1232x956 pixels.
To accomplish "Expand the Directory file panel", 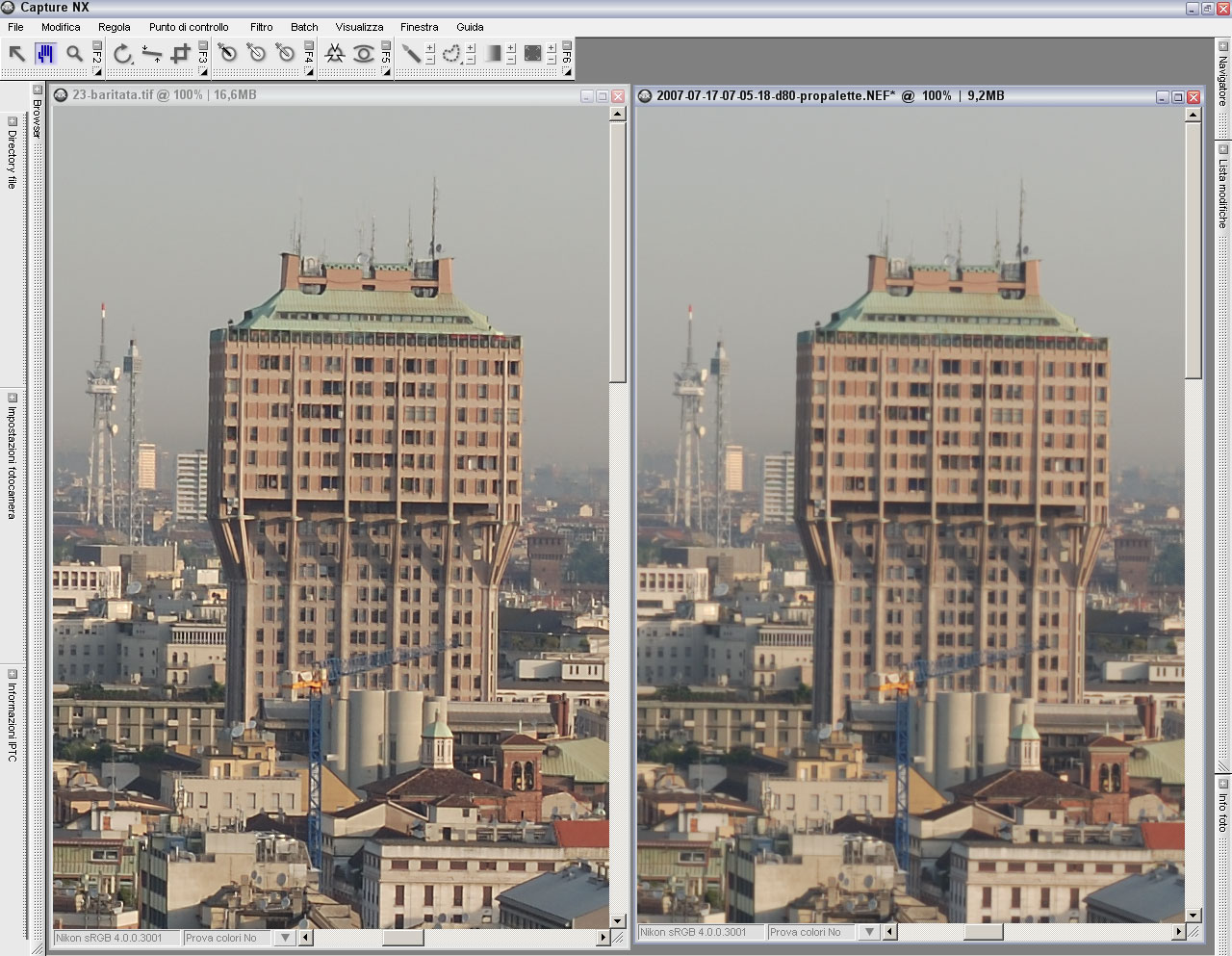I will click(x=12, y=121).
